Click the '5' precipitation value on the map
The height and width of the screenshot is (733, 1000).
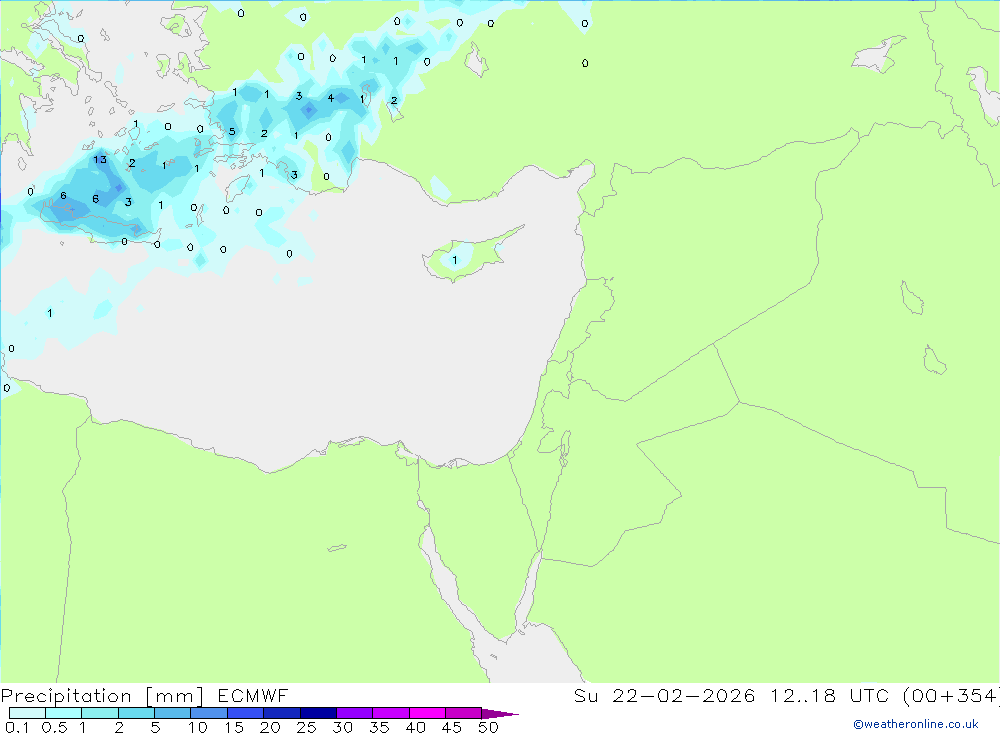(232, 131)
